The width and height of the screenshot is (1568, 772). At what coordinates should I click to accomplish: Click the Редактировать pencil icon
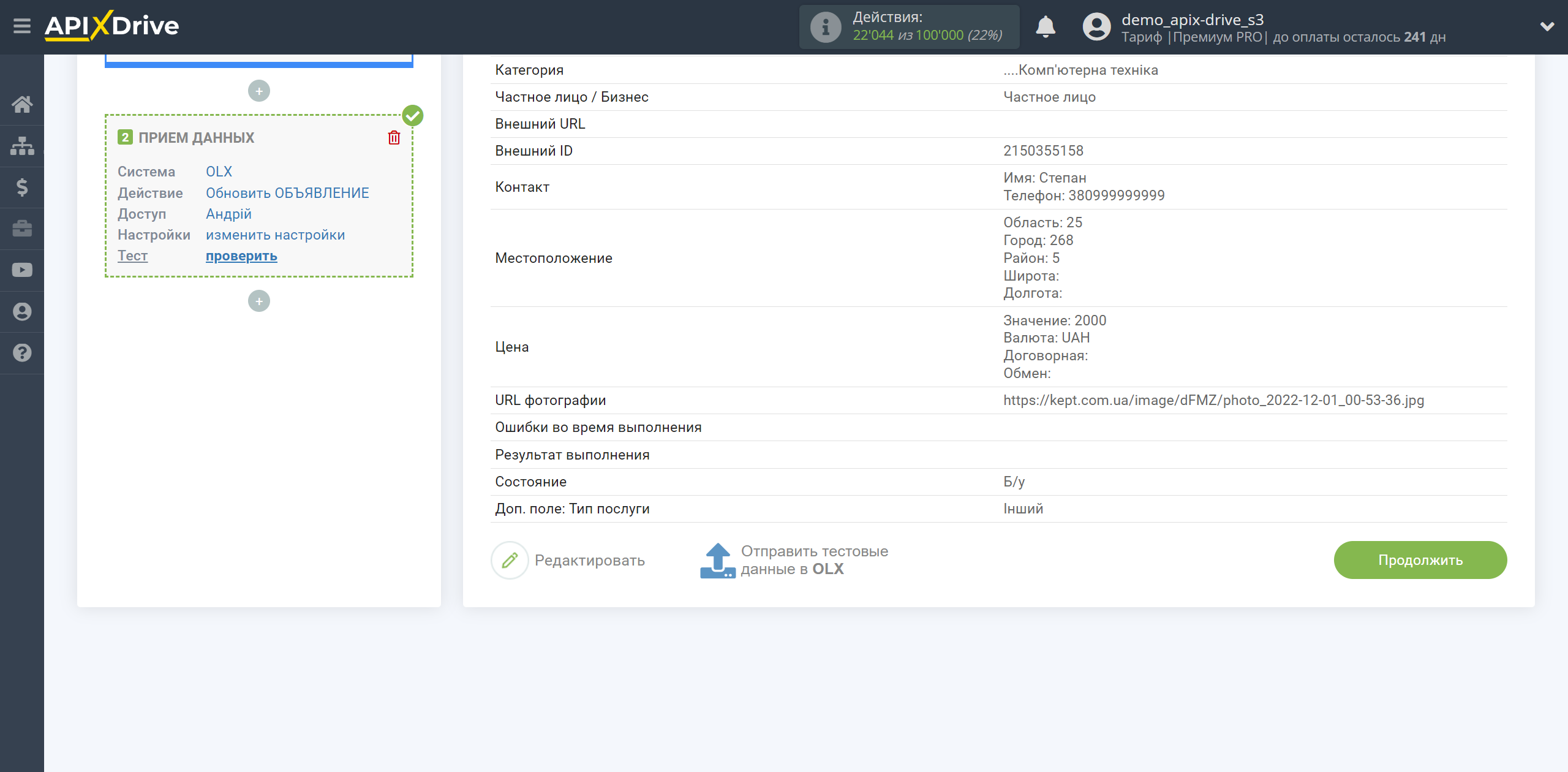coord(510,560)
